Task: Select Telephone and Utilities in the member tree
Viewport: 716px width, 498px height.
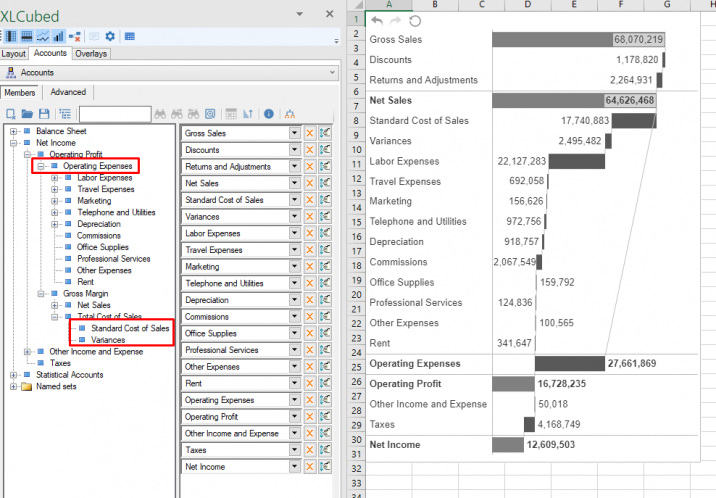Action: [x=116, y=212]
